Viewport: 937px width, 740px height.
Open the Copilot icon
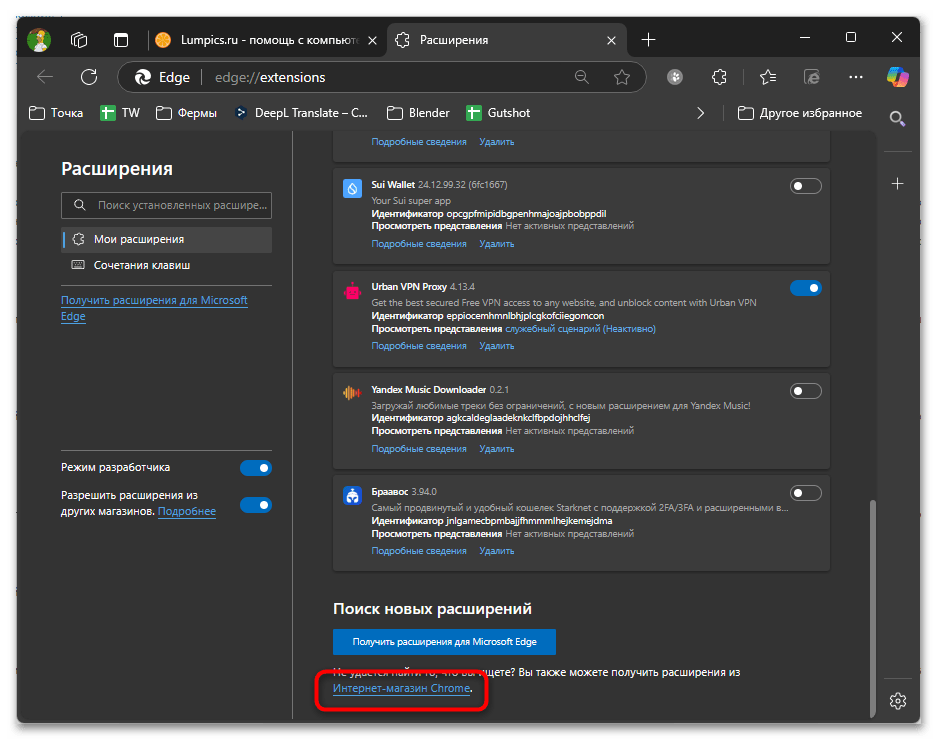pos(898,77)
